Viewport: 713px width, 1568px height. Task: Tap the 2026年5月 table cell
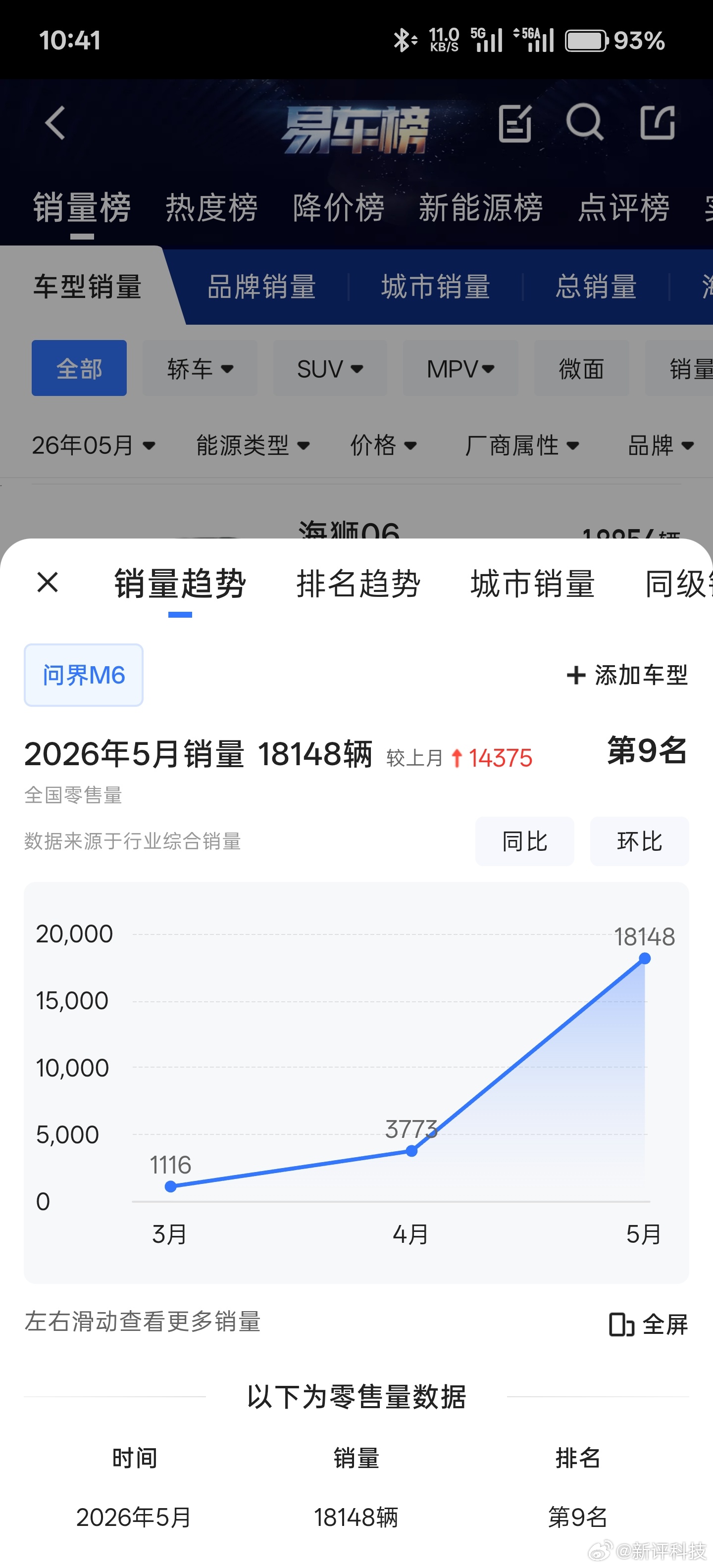pyautogui.click(x=134, y=1518)
